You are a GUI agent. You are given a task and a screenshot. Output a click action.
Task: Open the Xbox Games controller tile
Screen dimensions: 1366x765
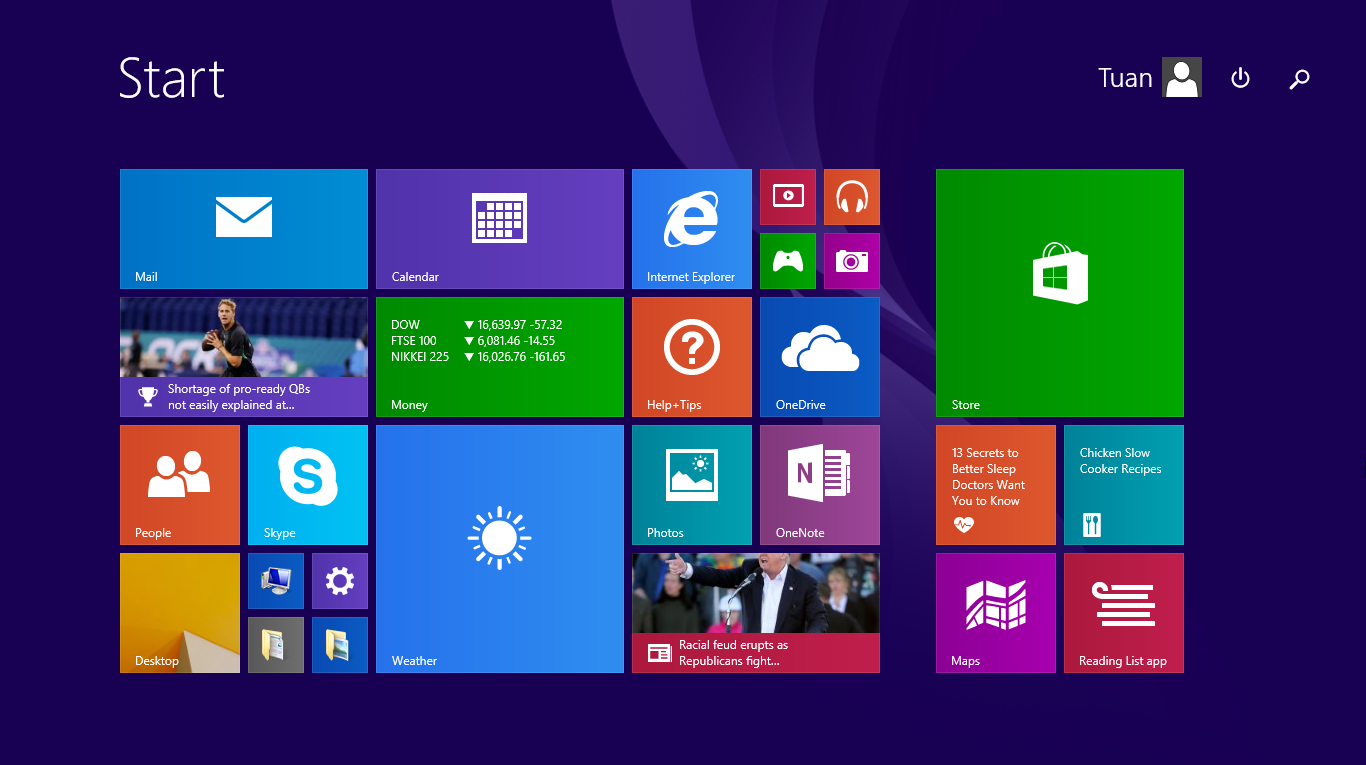[788, 261]
